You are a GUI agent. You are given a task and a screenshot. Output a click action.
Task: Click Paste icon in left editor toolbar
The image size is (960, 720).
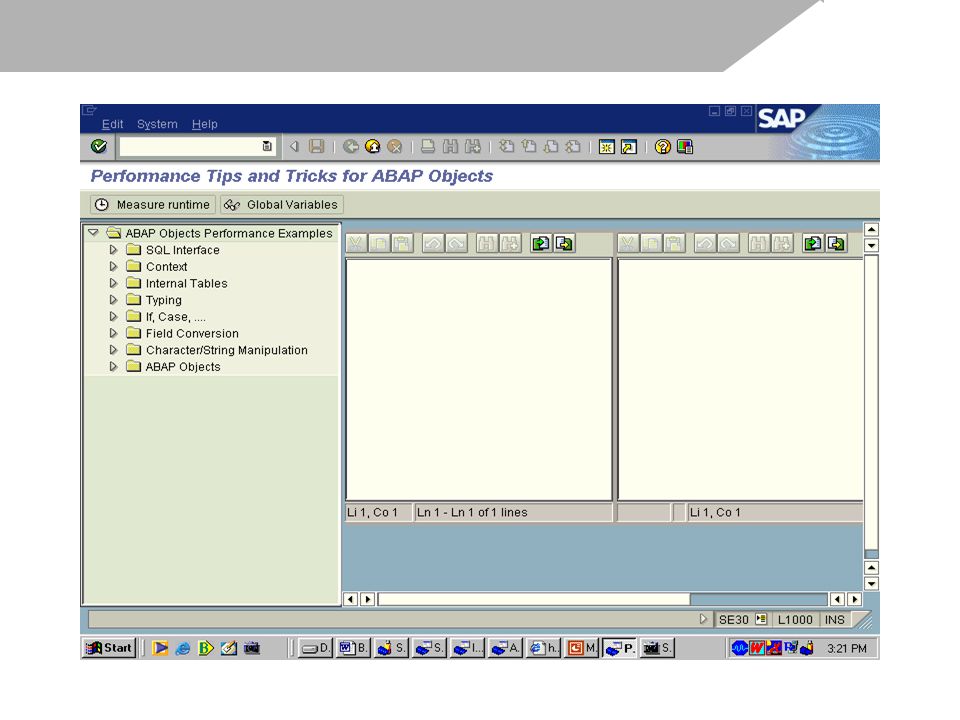(402, 244)
